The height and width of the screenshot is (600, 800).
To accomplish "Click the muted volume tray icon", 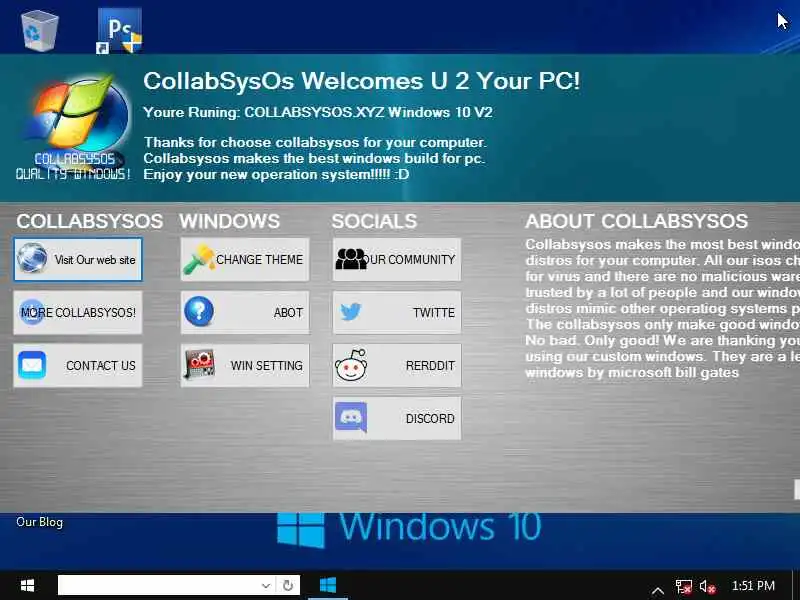I will click(x=708, y=586).
